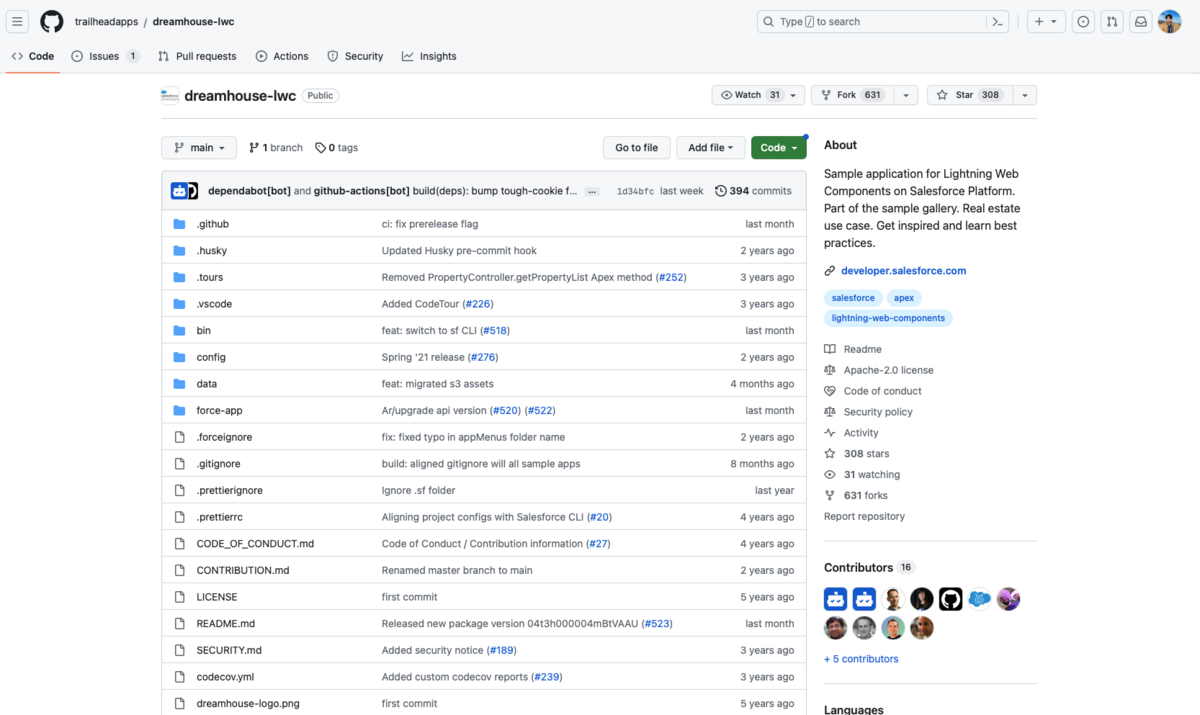The width and height of the screenshot is (1200, 715).
Task: Open the codecov.yml file
Action: click(x=225, y=677)
